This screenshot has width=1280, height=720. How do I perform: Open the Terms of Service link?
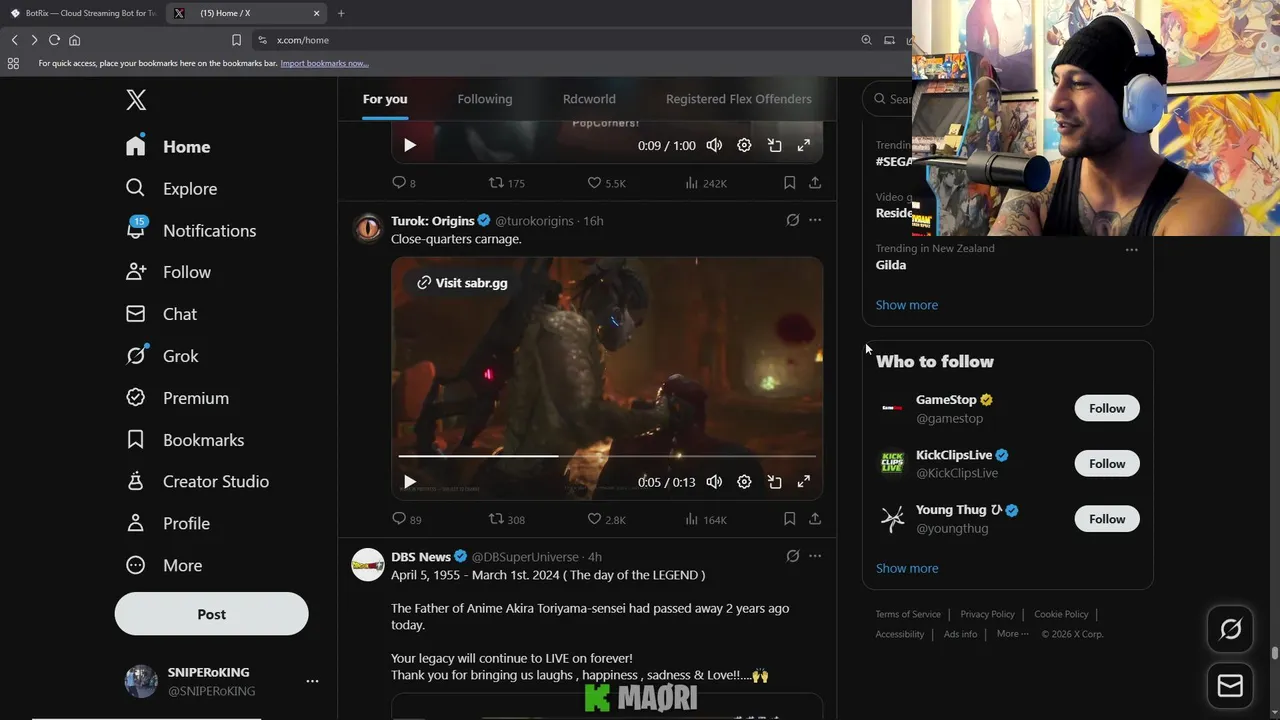click(908, 614)
